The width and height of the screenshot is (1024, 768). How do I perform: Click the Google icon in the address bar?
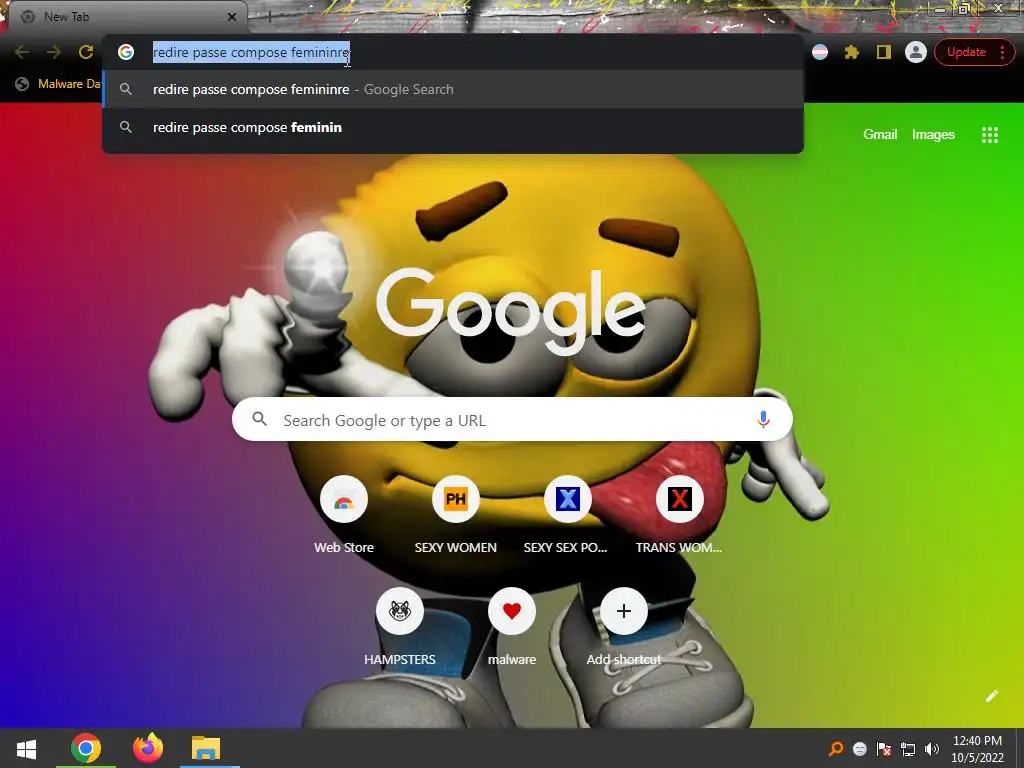point(126,52)
